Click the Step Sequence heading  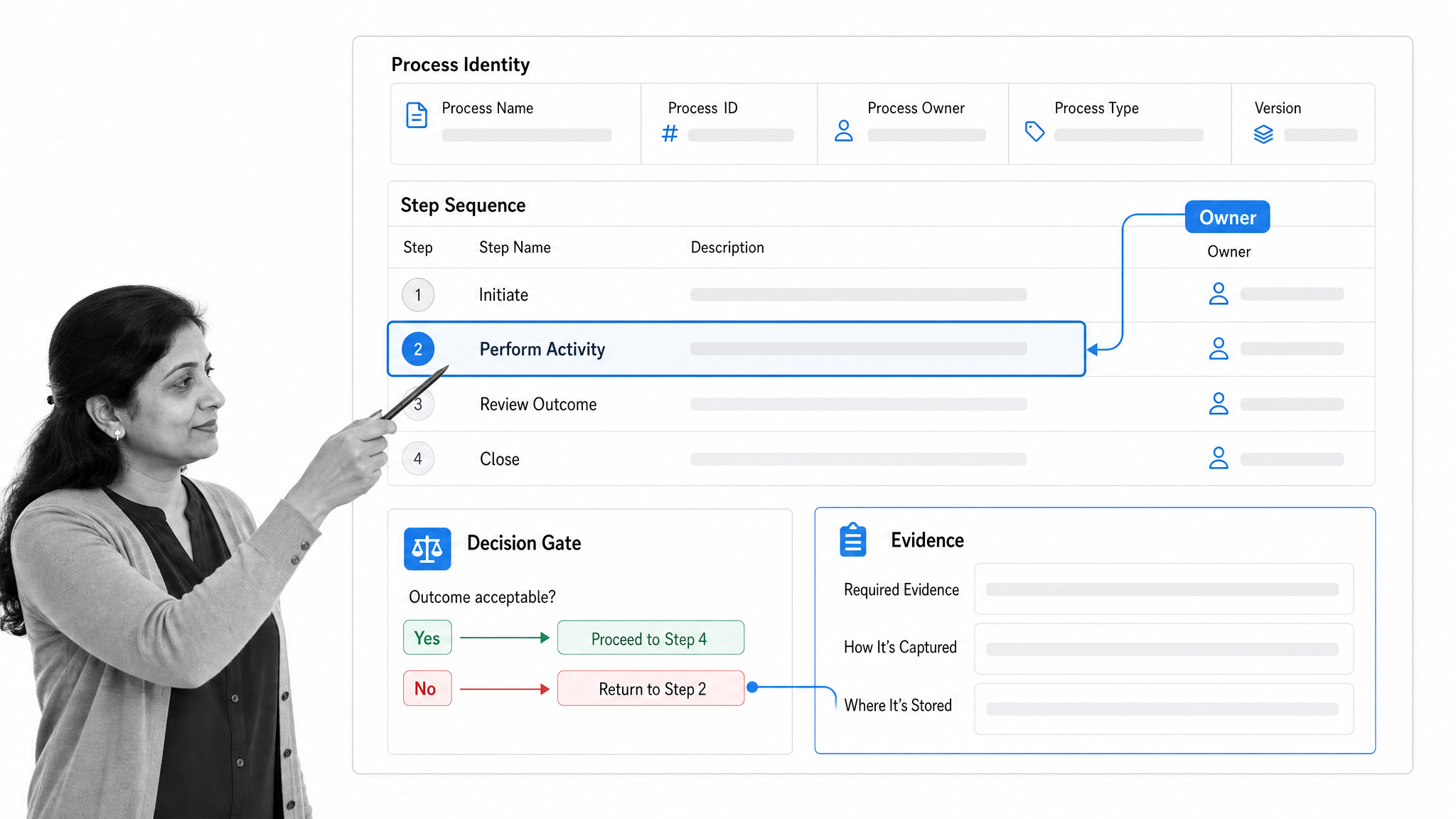pyautogui.click(x=463, y=205)
